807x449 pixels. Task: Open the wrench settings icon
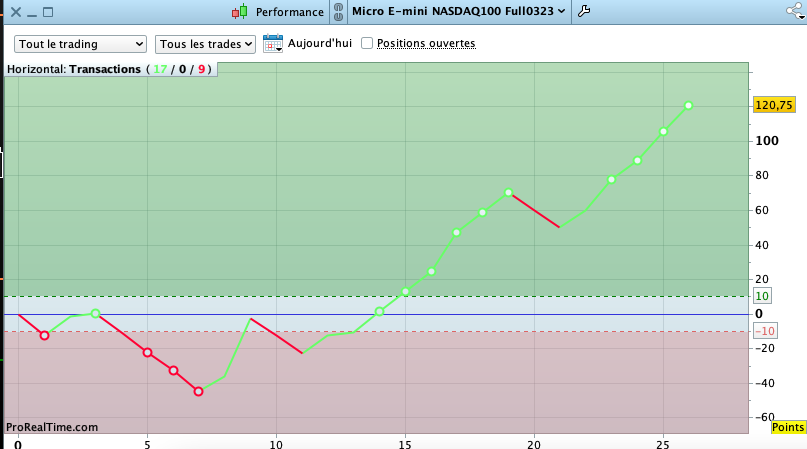[x=584, y=11]
